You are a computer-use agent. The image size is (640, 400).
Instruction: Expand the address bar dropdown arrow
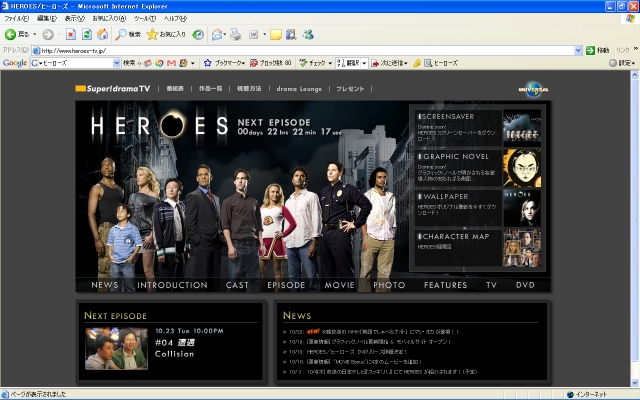[578, 50]
